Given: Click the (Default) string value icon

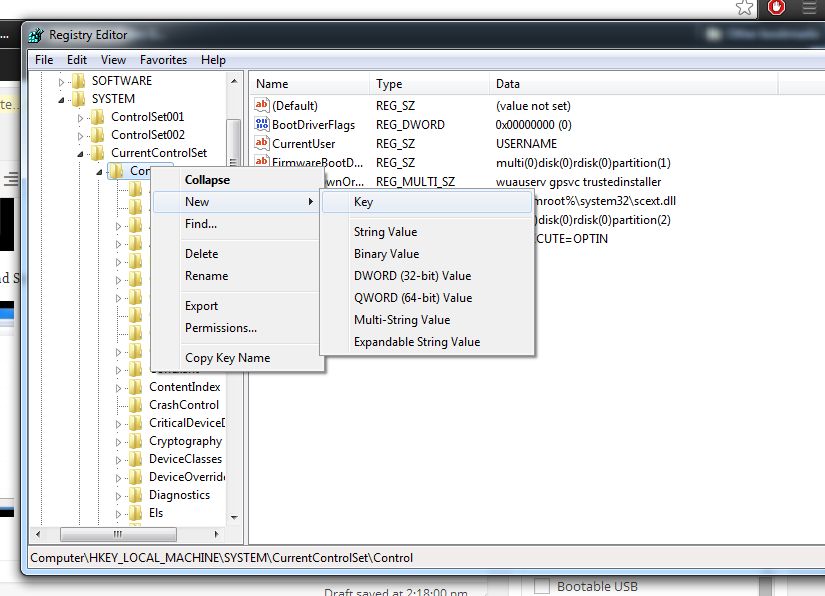Looking at the screenshot, I should (261, 105).
